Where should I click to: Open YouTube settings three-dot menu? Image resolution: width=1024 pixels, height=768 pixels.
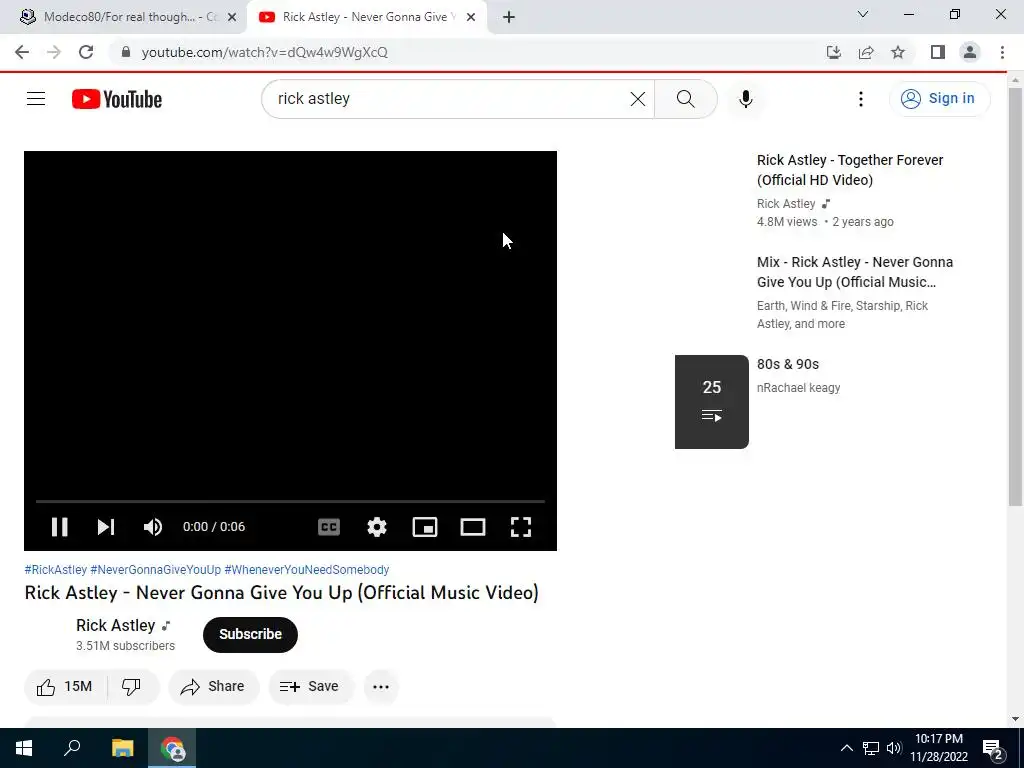(861, 99)
